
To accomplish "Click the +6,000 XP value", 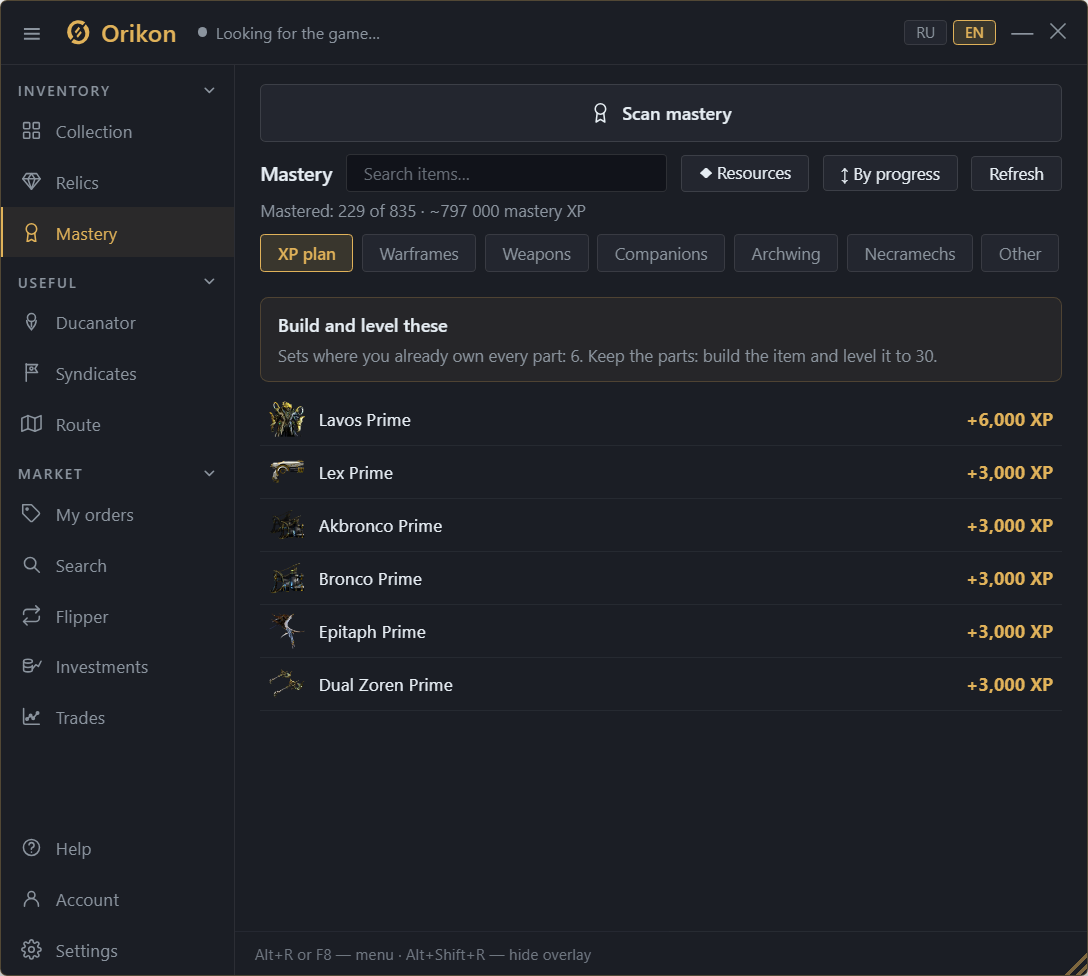I will point(1010,420).
